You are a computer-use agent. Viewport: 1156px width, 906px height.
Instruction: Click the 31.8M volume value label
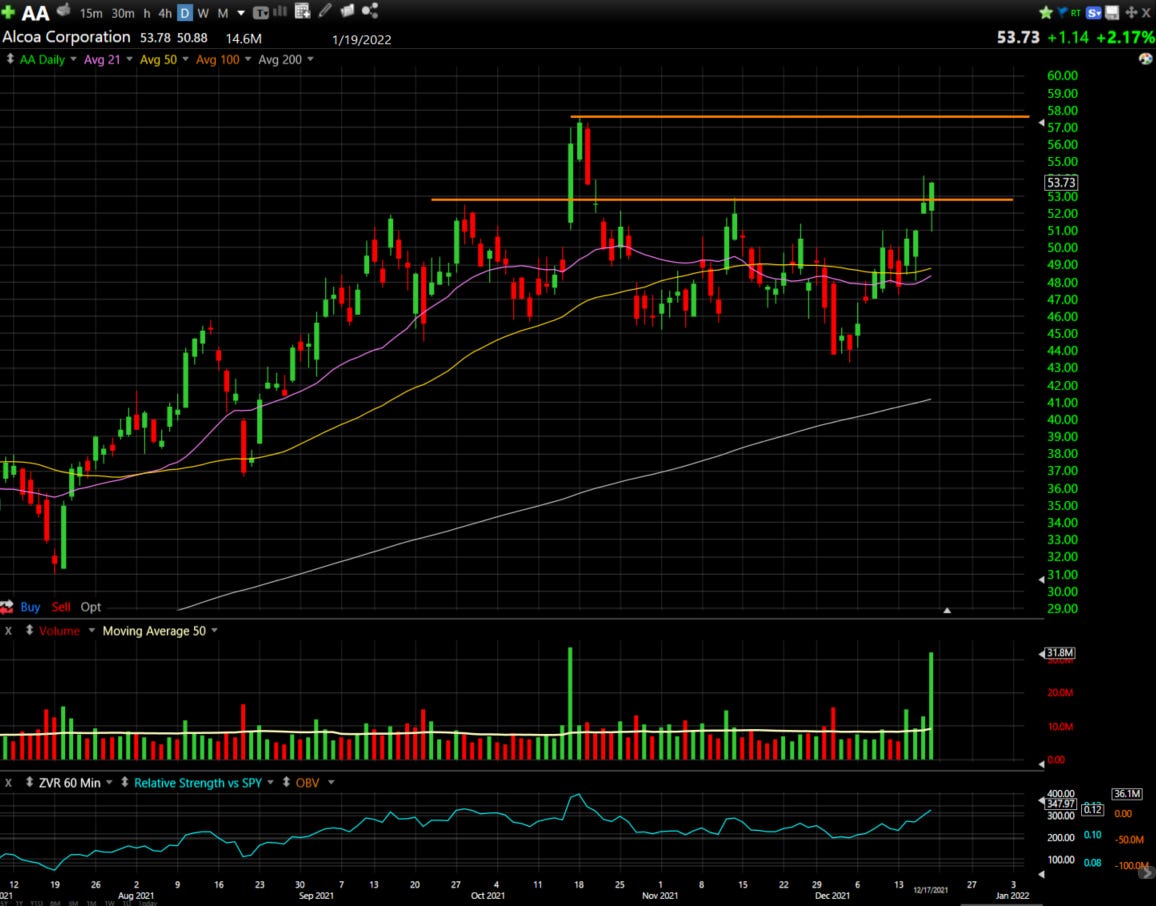click(1059, 653)
